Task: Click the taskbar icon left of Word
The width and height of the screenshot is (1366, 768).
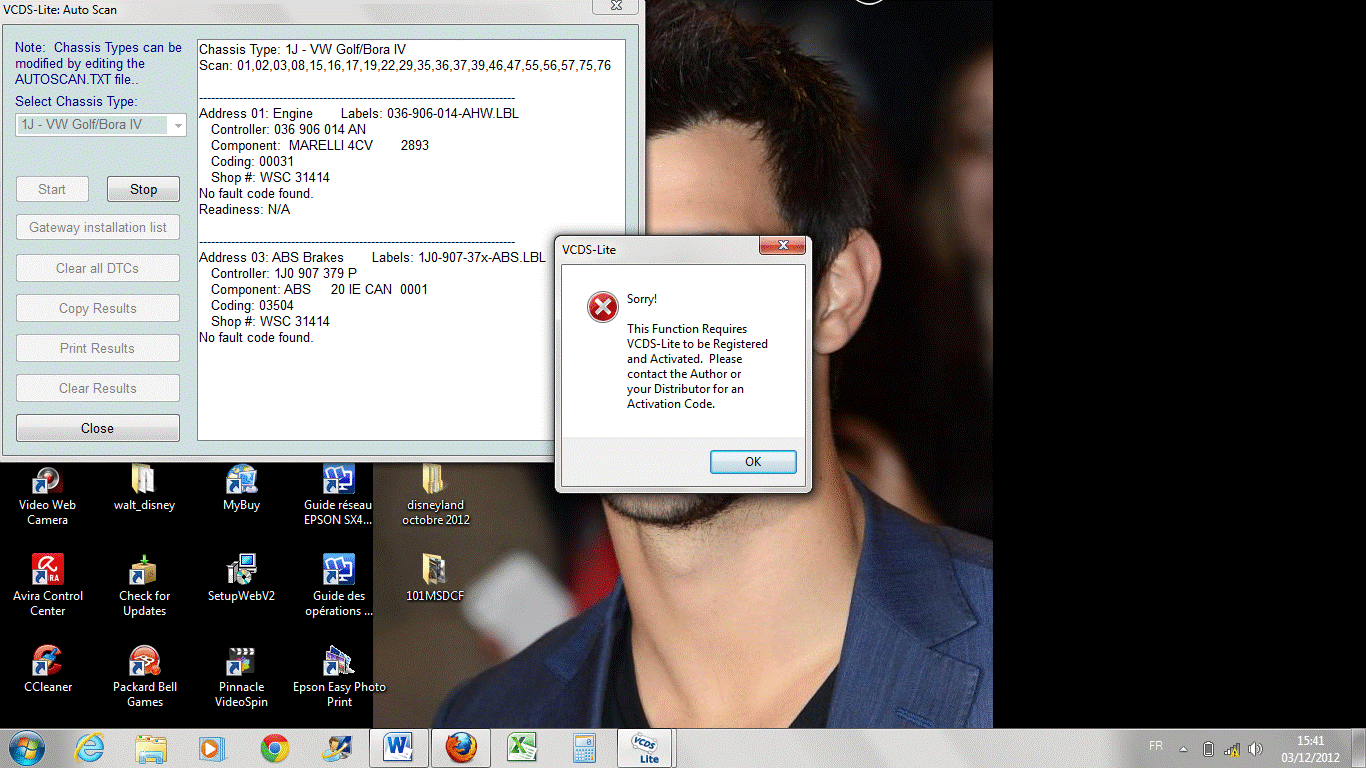Action: [x=337, y=748]
